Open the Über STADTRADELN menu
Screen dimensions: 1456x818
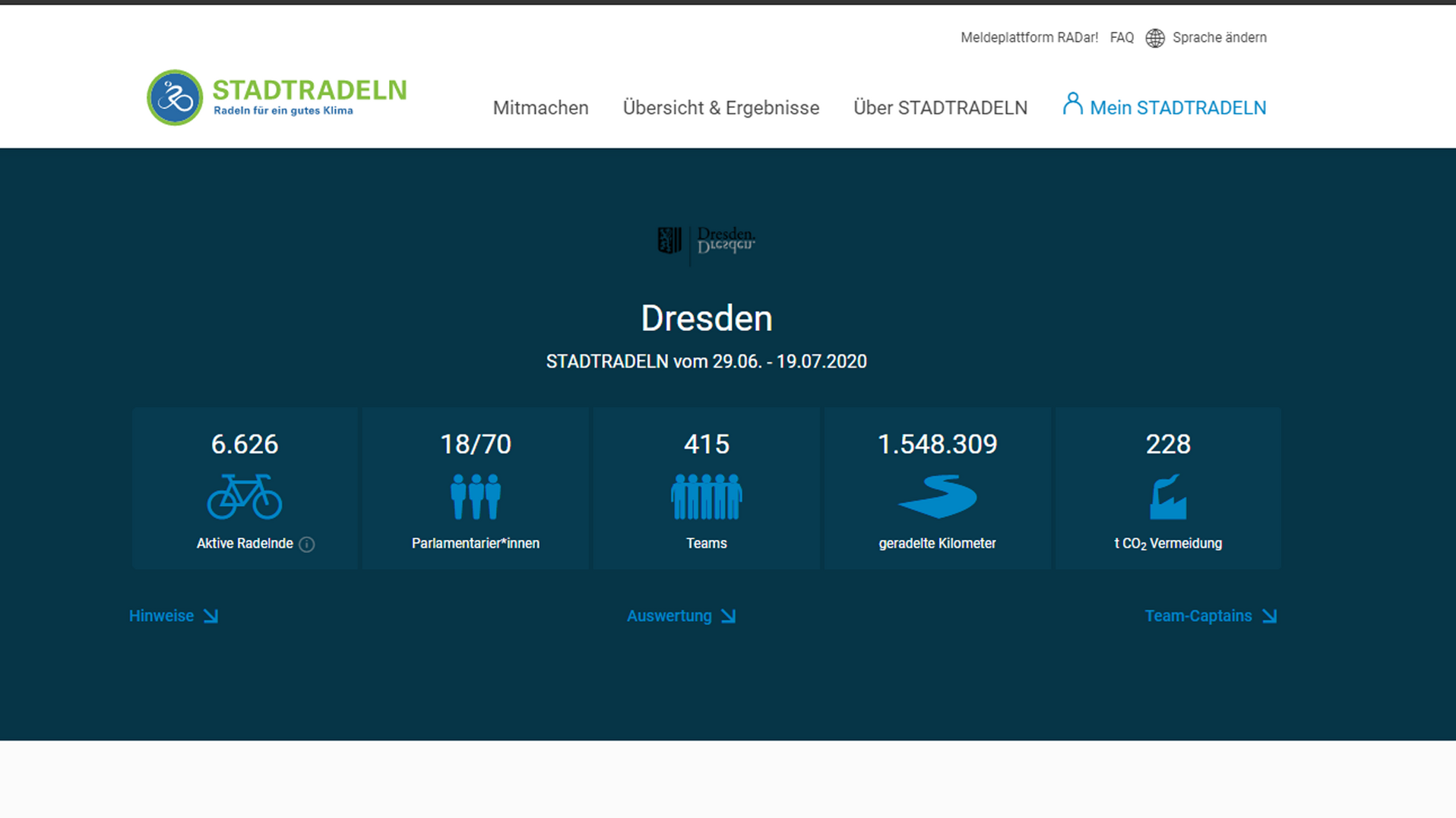(940, 108)
